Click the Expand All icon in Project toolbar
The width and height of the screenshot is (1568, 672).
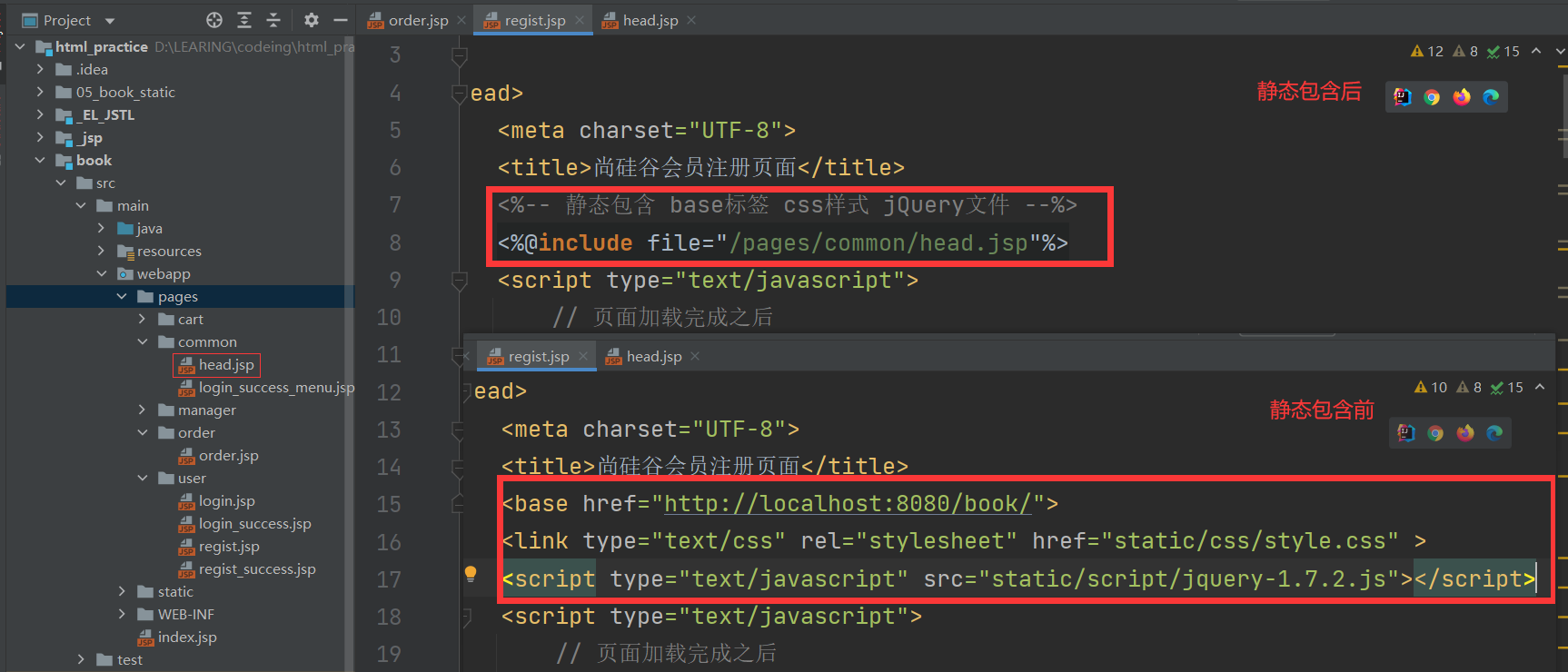click(x=244, y=20)
